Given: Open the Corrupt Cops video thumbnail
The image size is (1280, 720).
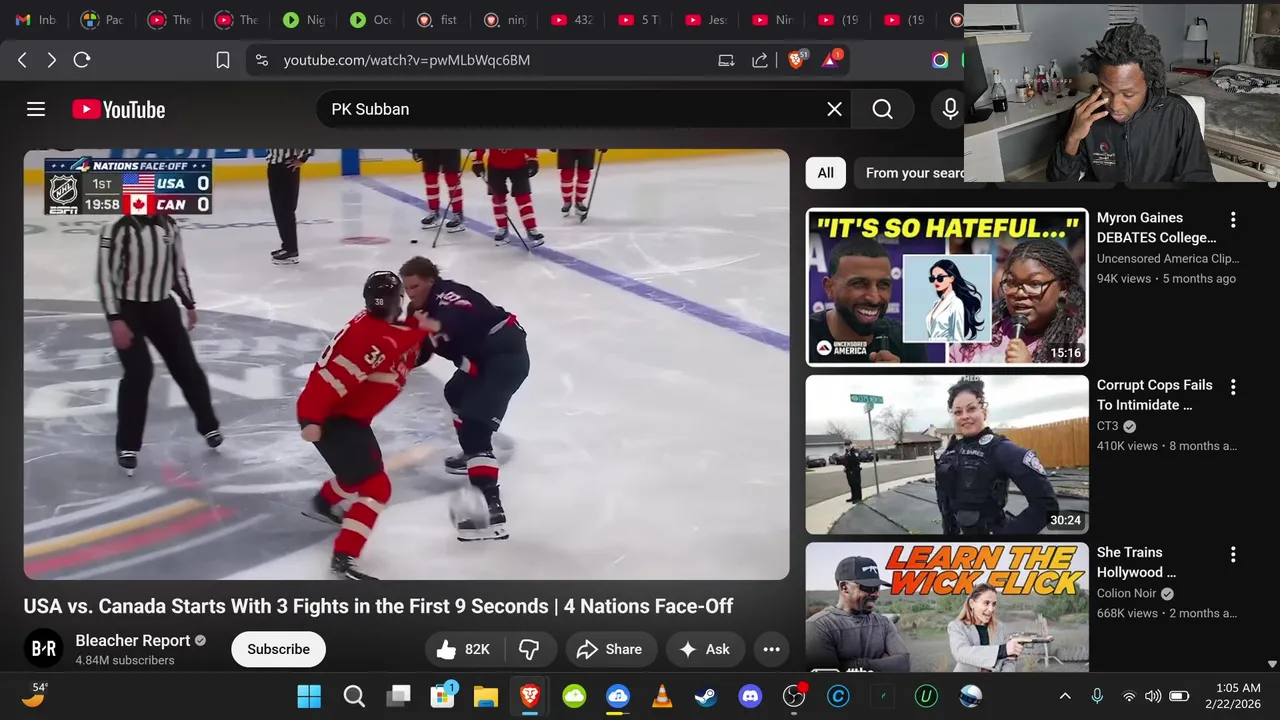Looking at the screenshot, I should pyautogui.click(x=947, y=454).
